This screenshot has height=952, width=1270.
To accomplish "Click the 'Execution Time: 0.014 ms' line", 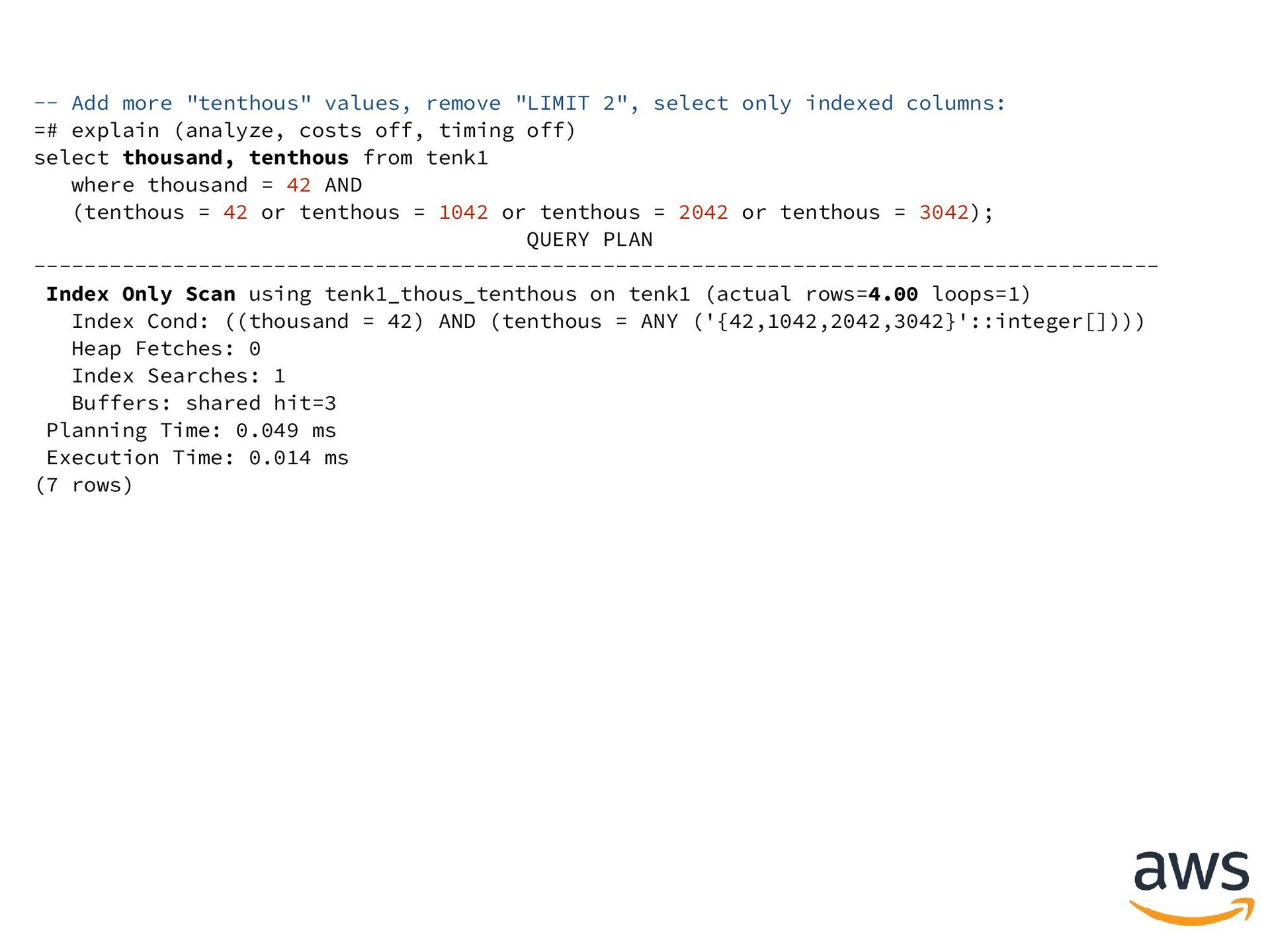I will point(197,457).
